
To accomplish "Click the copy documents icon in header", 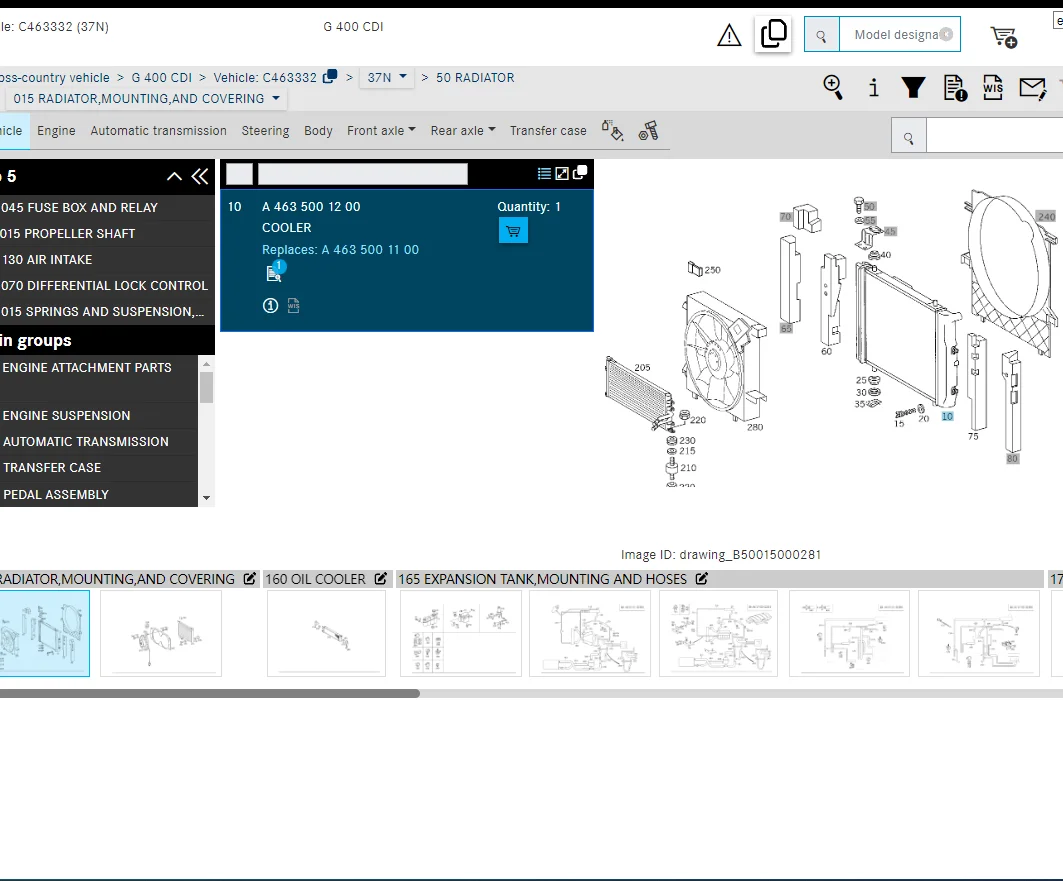I will click(773, 34).
